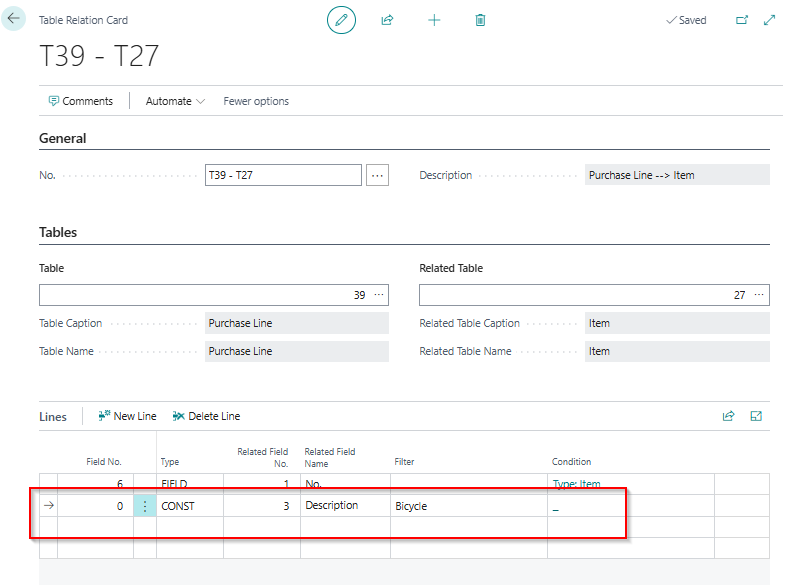The width and height of the screenshot is (810, 585).
Task: Maximize the Lines part with icon
Action: pyautogui.click(x=756, y=416)
